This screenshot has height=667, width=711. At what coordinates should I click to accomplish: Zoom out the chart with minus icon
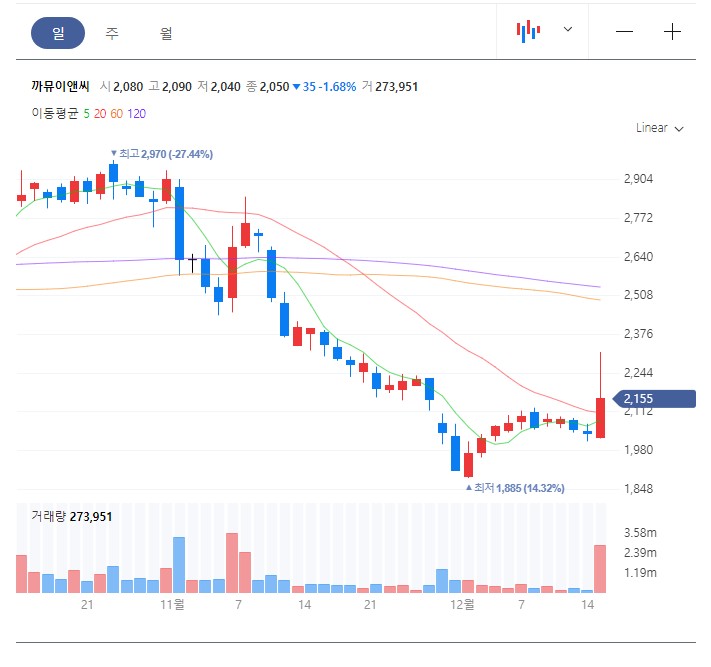point(624,31)
